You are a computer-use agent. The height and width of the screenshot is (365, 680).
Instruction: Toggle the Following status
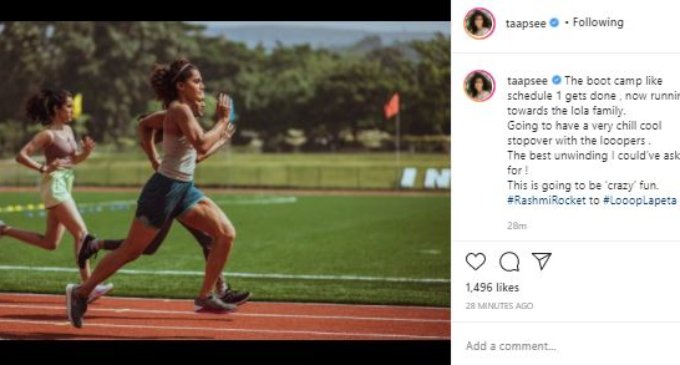point(598,22)
